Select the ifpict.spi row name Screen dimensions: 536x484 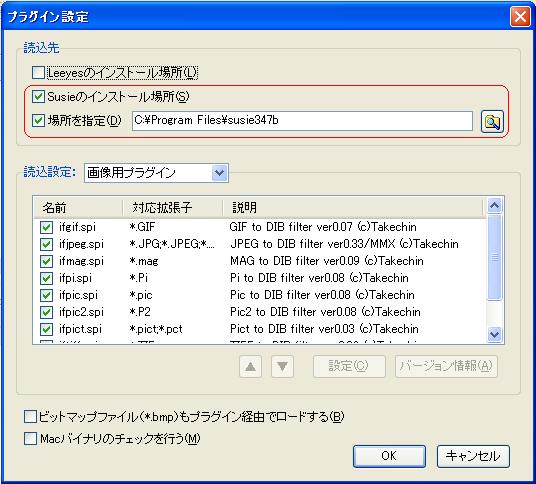tap(80, 329)
